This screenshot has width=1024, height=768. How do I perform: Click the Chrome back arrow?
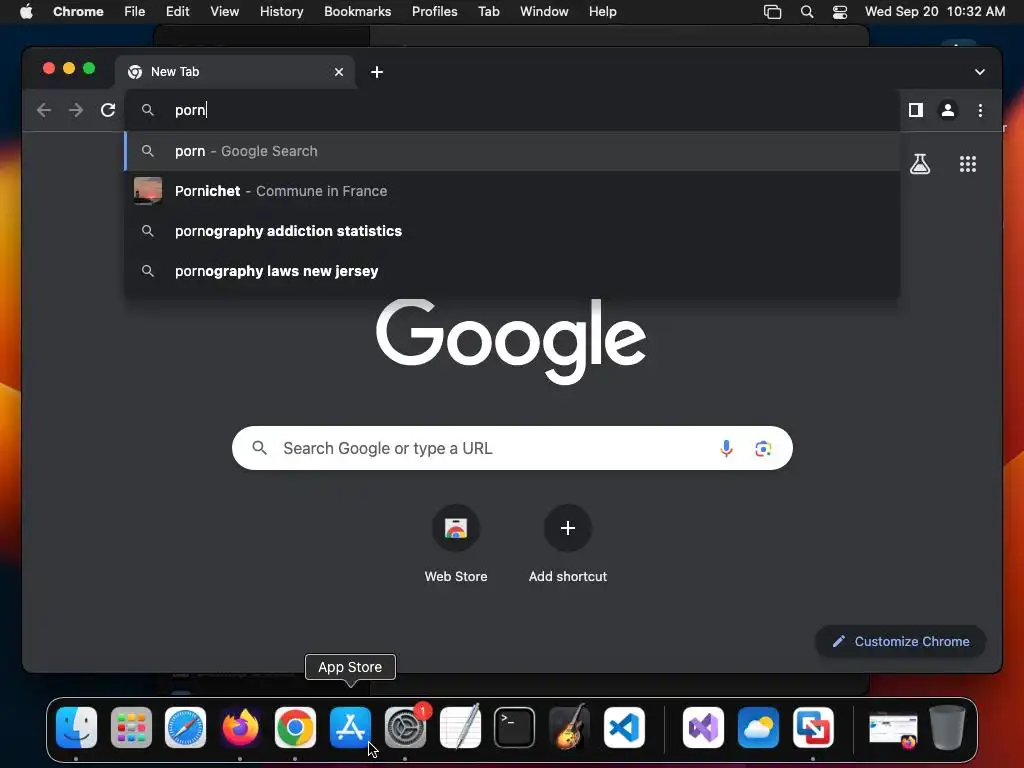click(44, 110)
